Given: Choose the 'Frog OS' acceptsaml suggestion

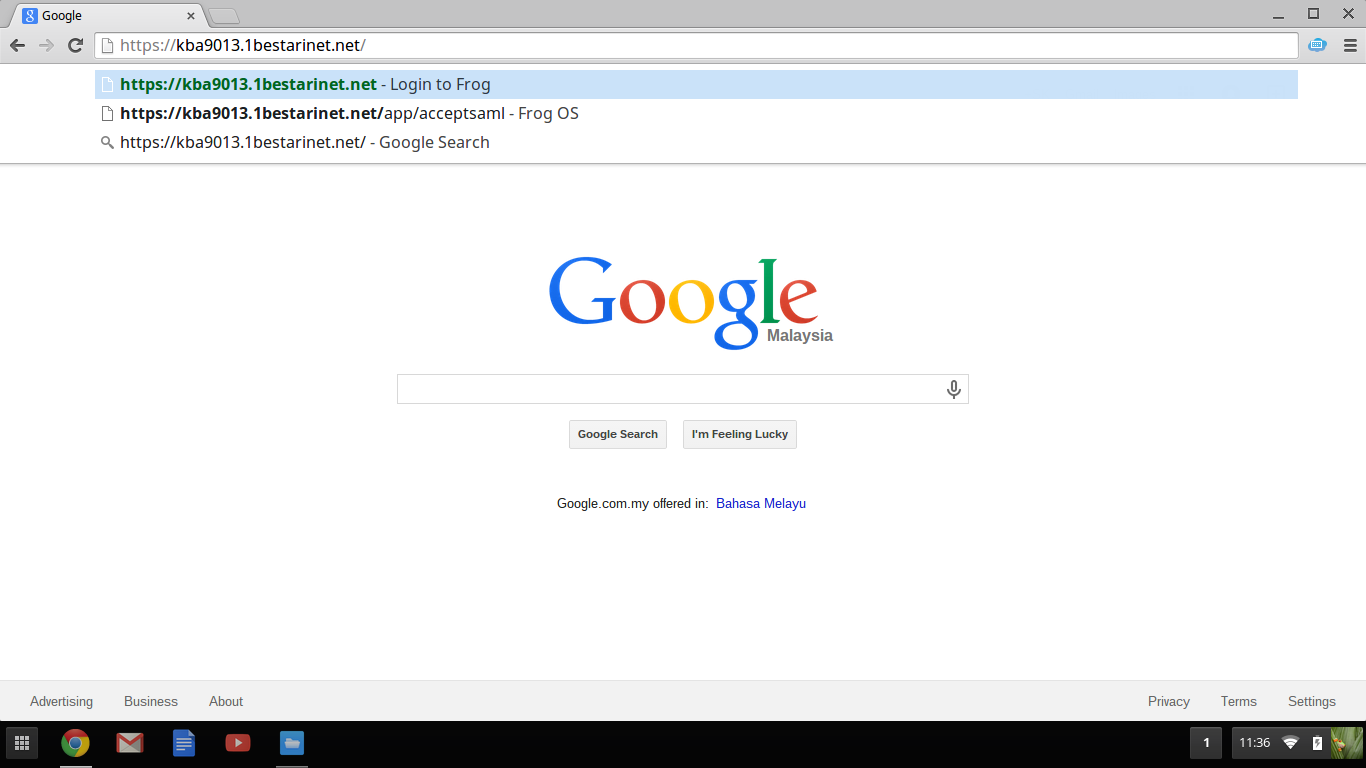Looking at the screenshot, I should pyautogui.click(x=696, y=113).
